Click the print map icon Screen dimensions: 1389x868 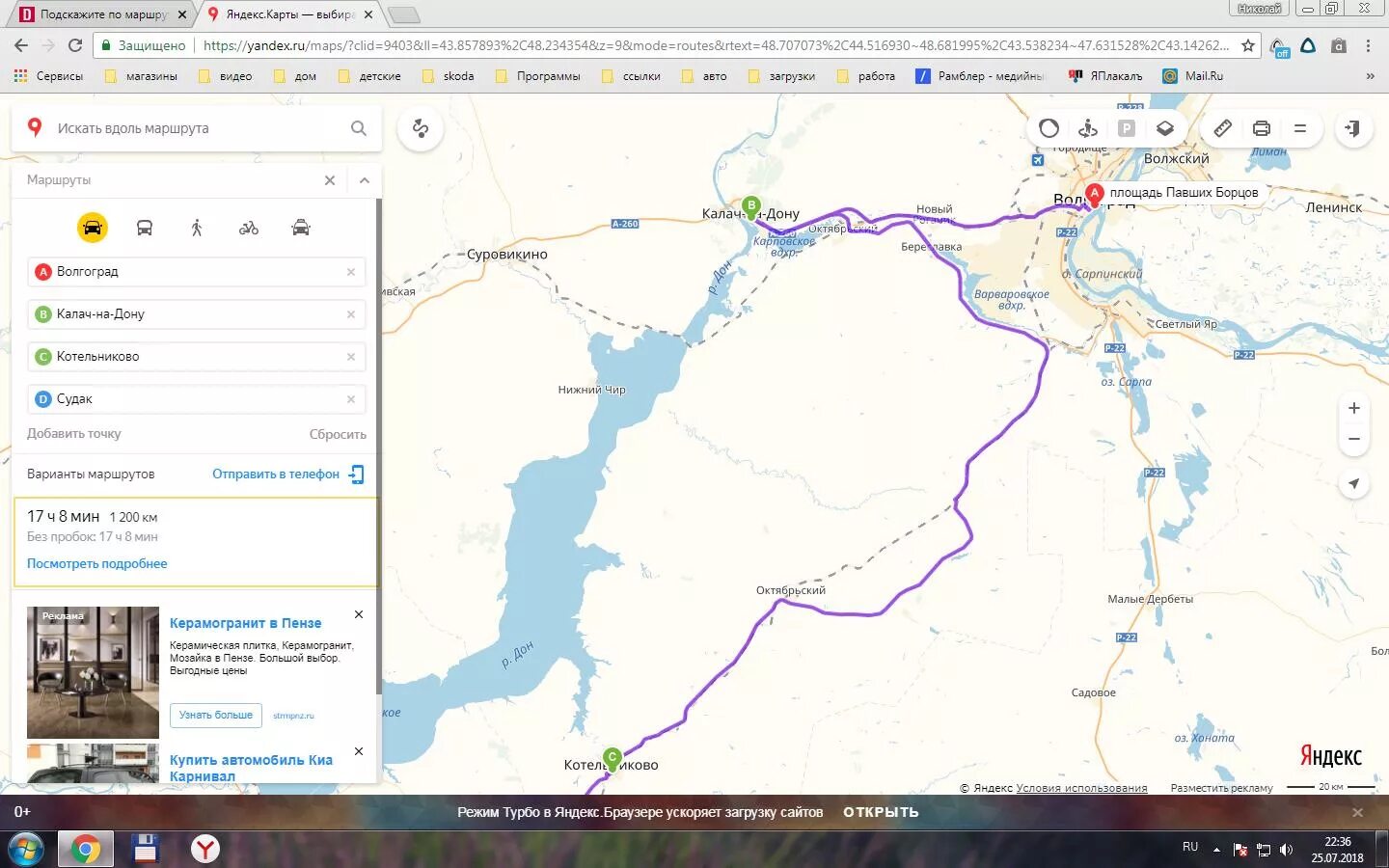click(x=1262, y=128)
